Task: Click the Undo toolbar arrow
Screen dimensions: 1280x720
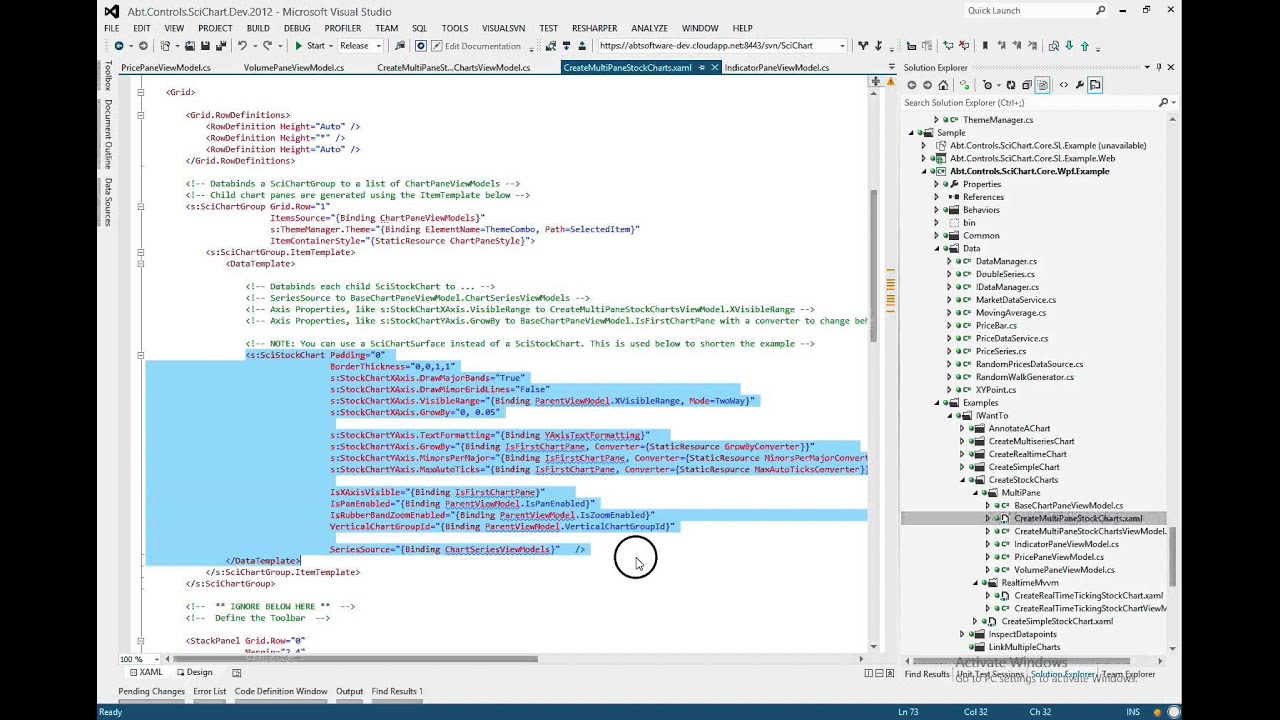Action: (242, 46)
